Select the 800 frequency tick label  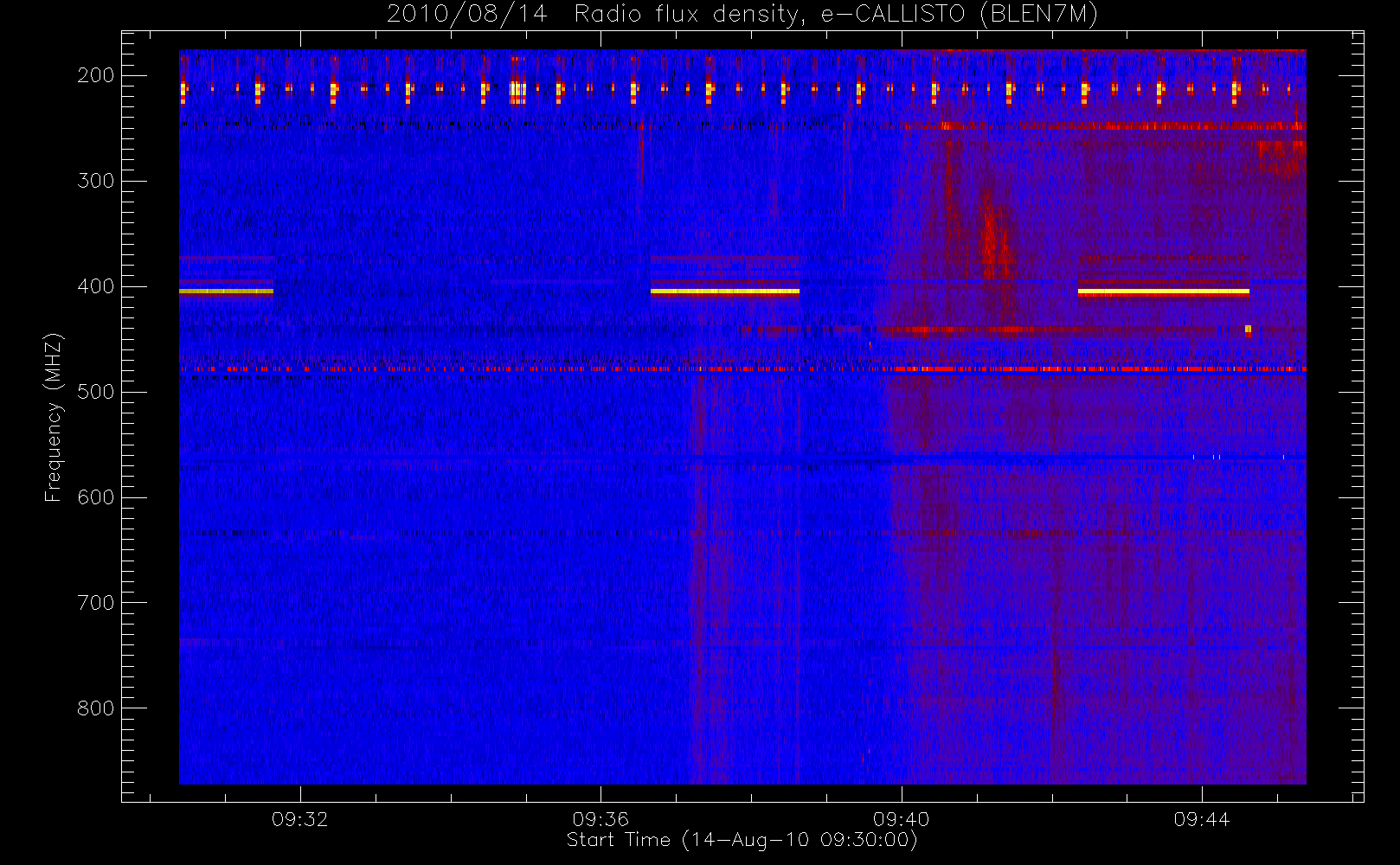coord(96,708)
